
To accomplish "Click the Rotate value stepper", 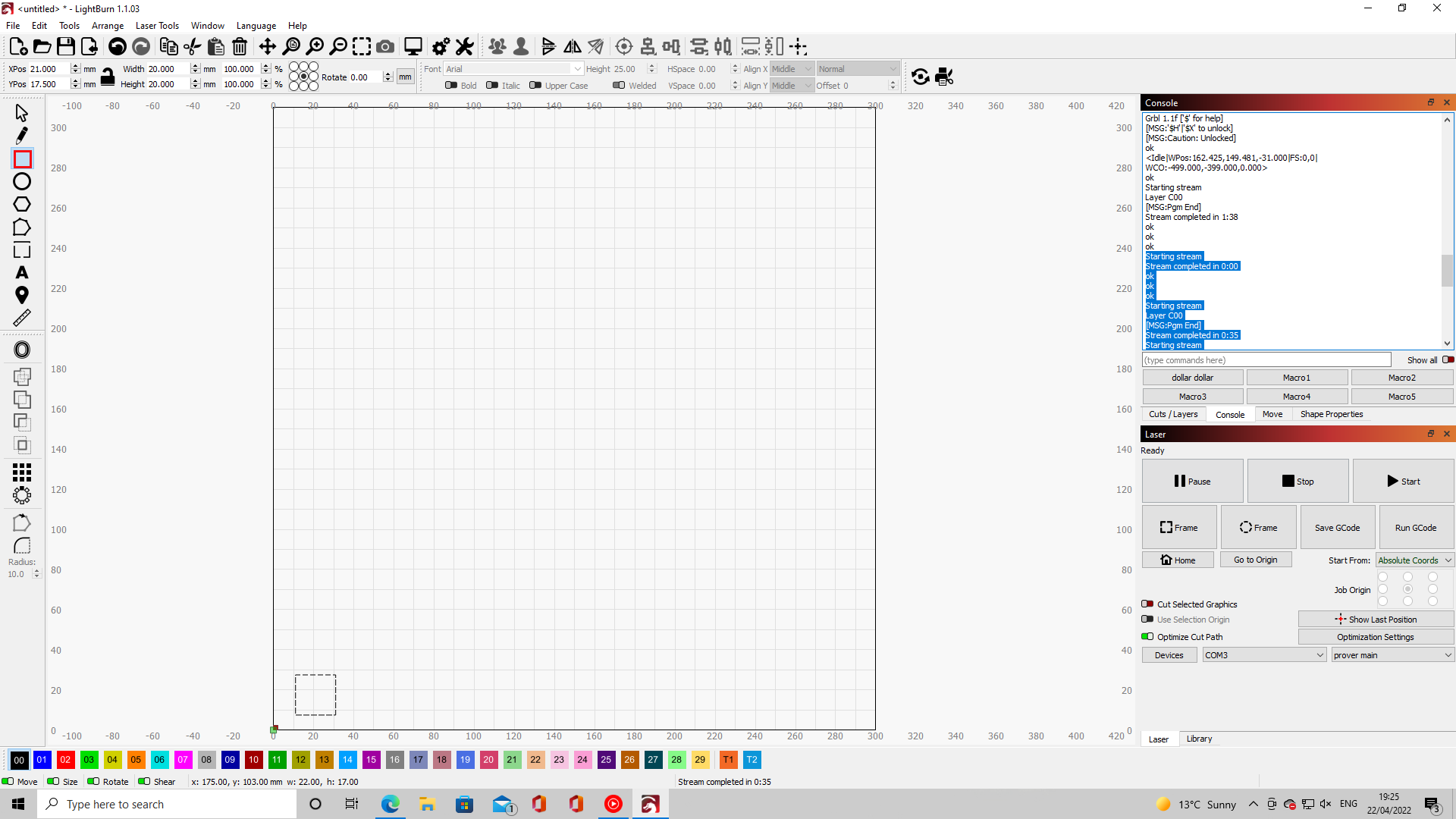I will click(x=388, y=77).
